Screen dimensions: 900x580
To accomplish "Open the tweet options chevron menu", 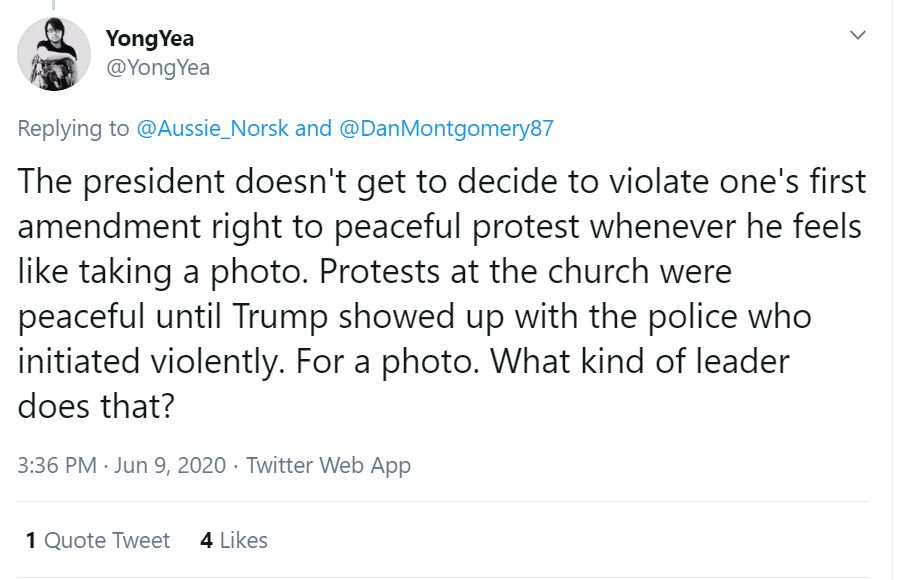I will (x=857, y=36).
